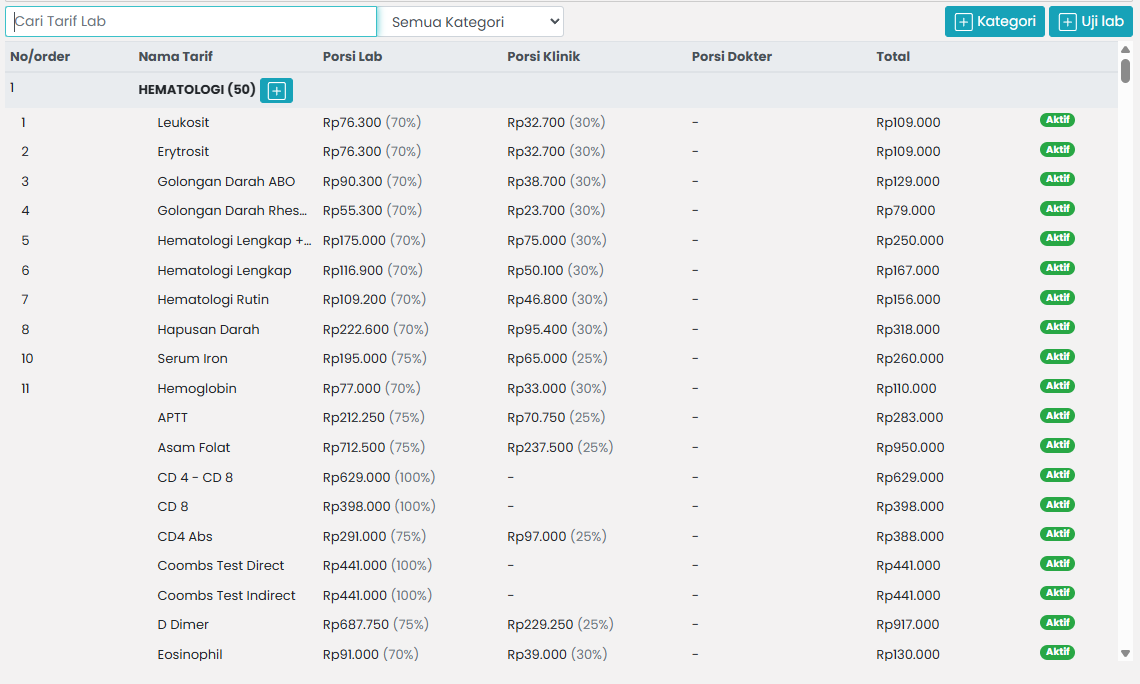
Task: Click the plus icon inside Kategori button
Action: 965,21
